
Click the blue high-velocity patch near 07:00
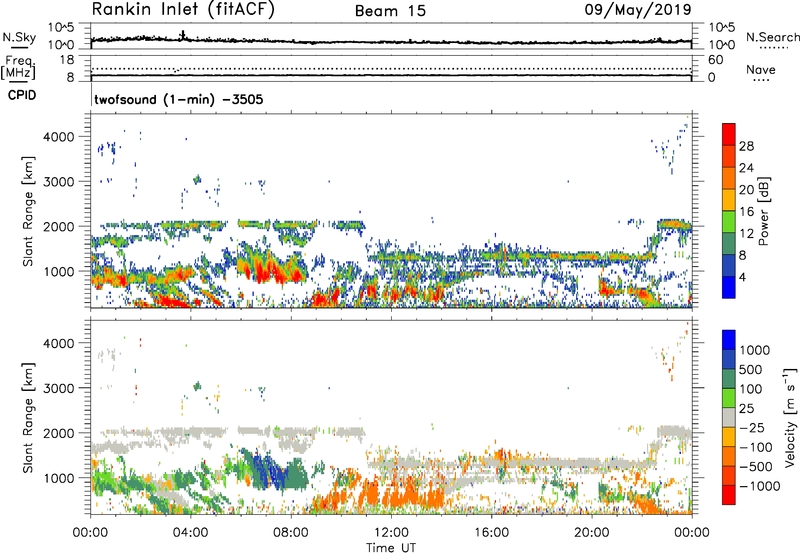266,470
